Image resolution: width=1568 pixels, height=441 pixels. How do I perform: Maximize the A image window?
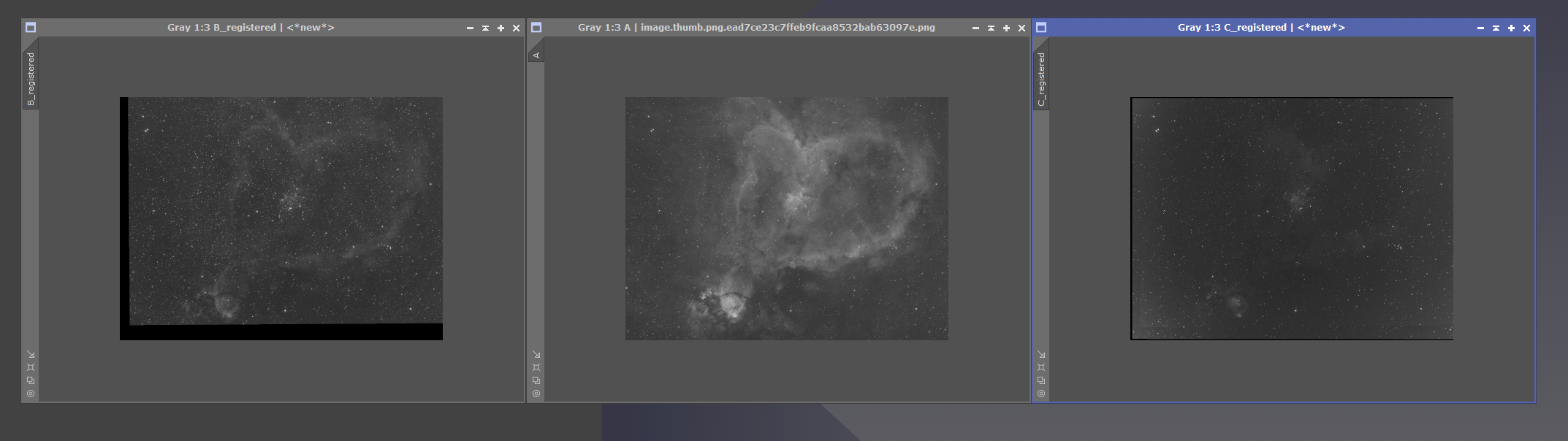(x=1006, y=28)
